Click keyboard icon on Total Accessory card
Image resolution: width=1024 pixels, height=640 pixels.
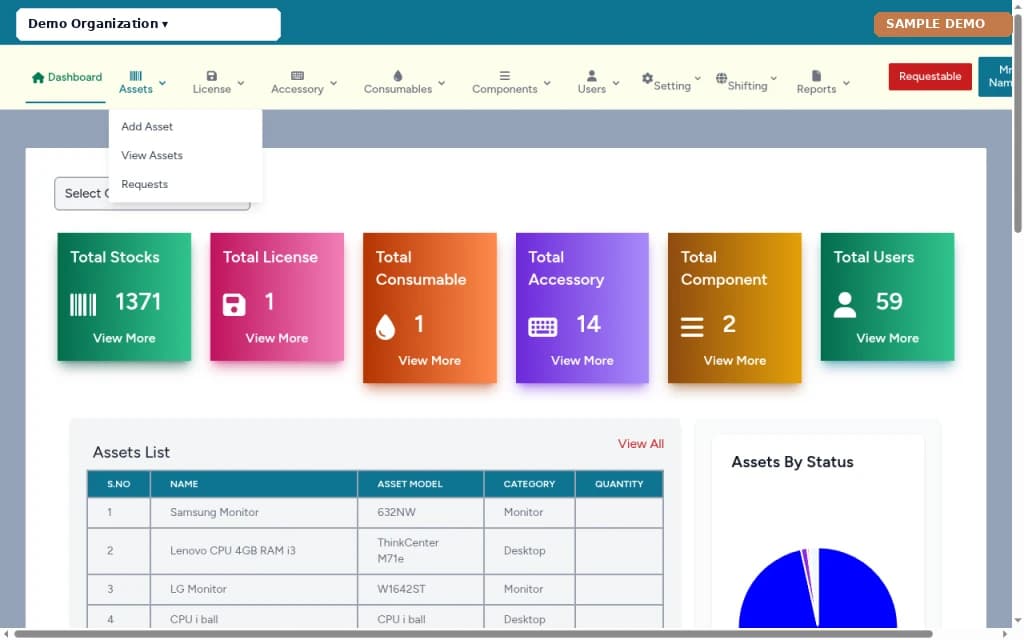pos(543,327)
